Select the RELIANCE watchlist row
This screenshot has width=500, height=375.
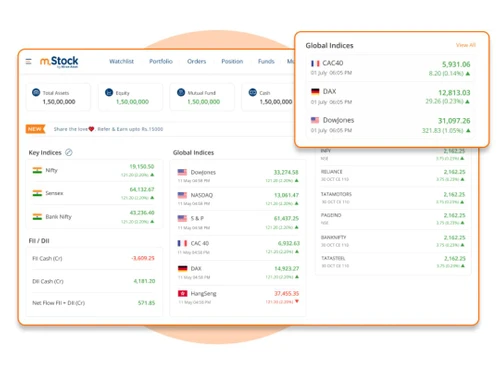coord(392,175)
